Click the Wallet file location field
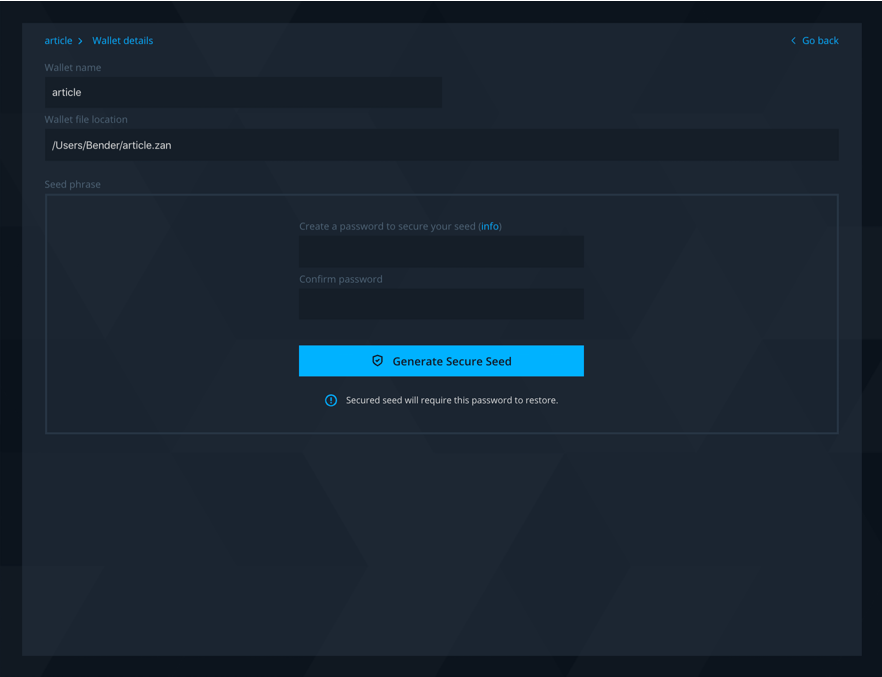This screenshot has height=677, width=882. click(442, 145)
